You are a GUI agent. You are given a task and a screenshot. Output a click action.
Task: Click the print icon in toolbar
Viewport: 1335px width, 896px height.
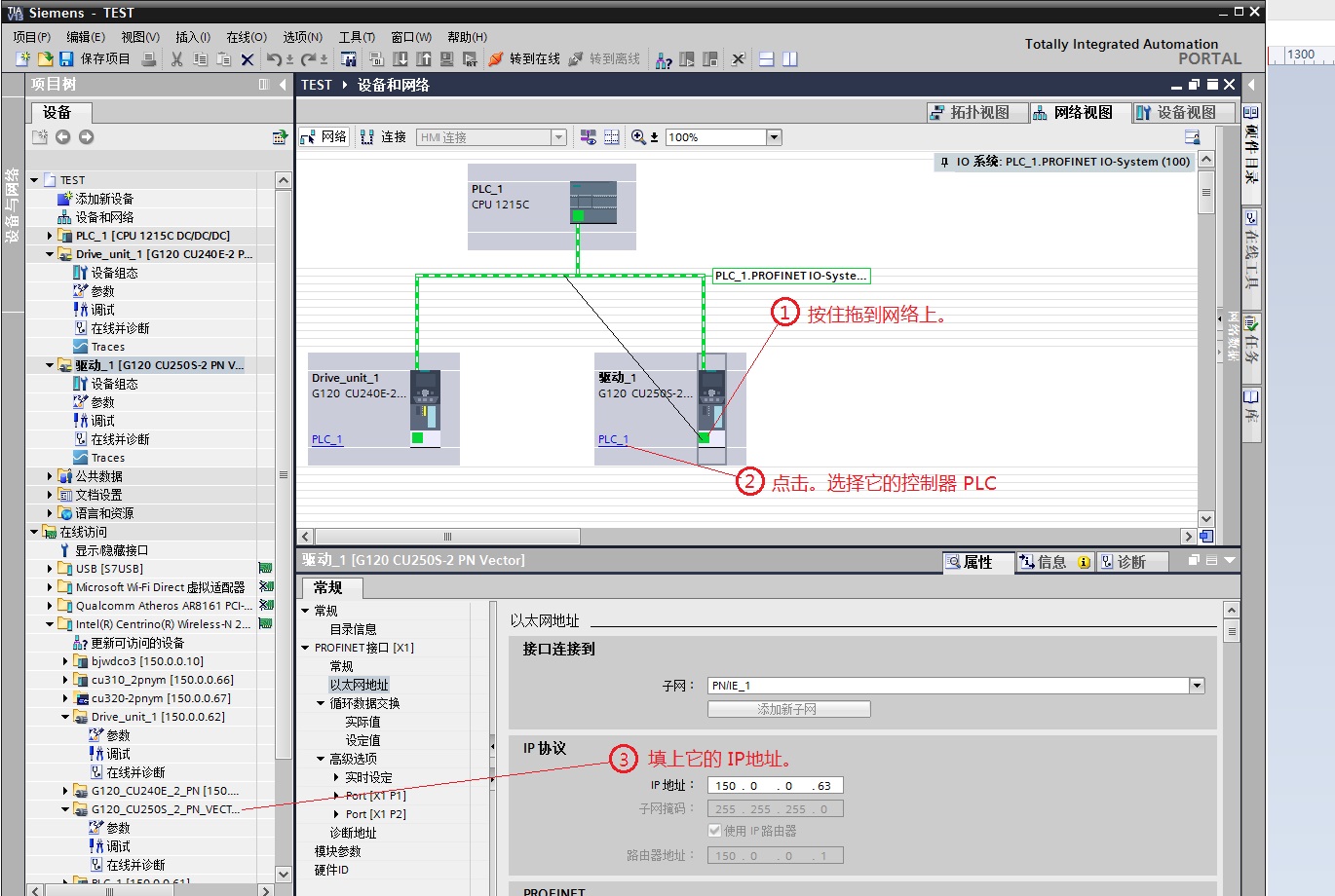[x=149, y=59]
